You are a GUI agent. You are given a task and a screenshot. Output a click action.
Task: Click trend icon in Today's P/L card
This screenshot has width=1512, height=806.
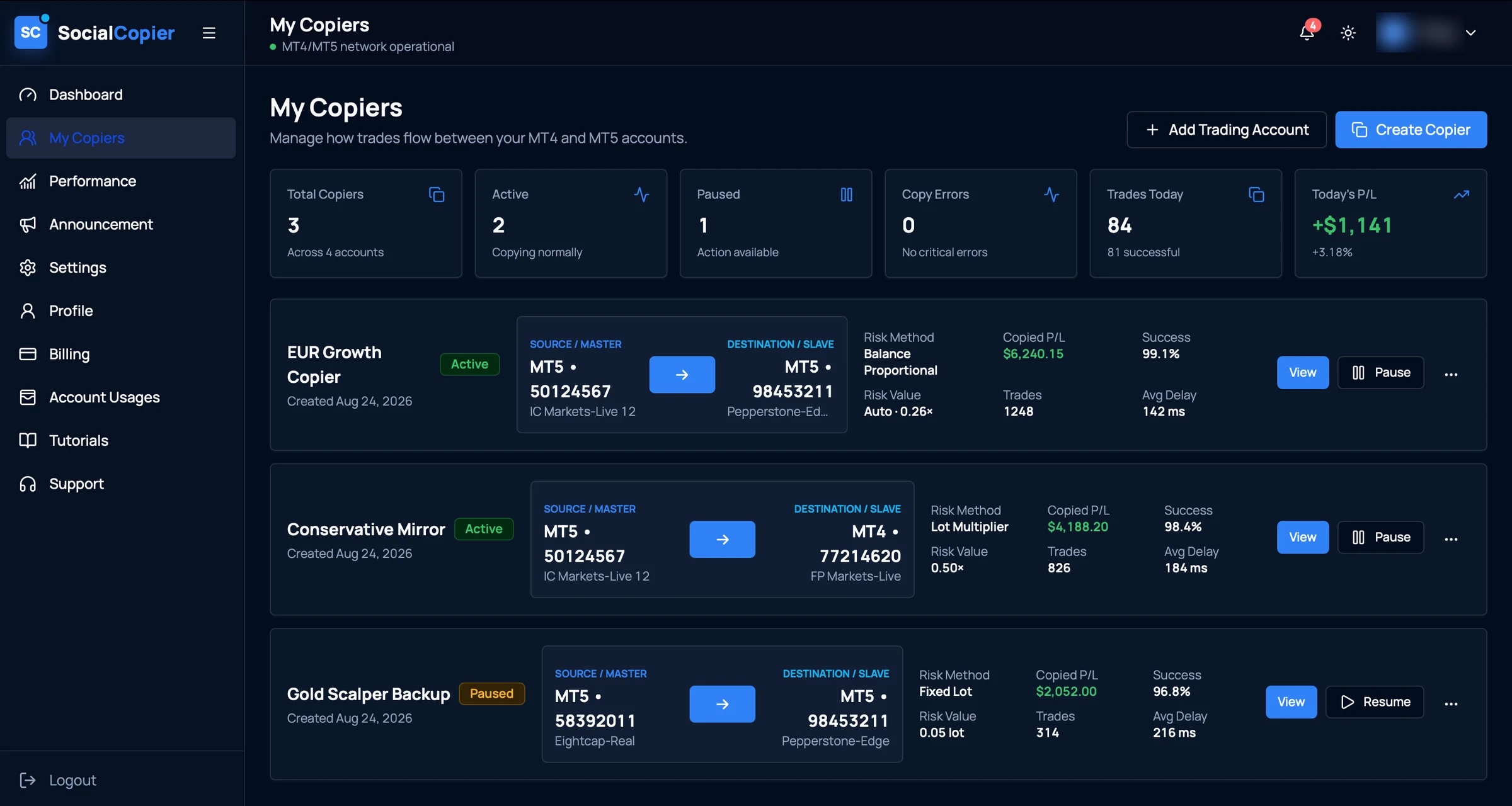pos(1462,195)
